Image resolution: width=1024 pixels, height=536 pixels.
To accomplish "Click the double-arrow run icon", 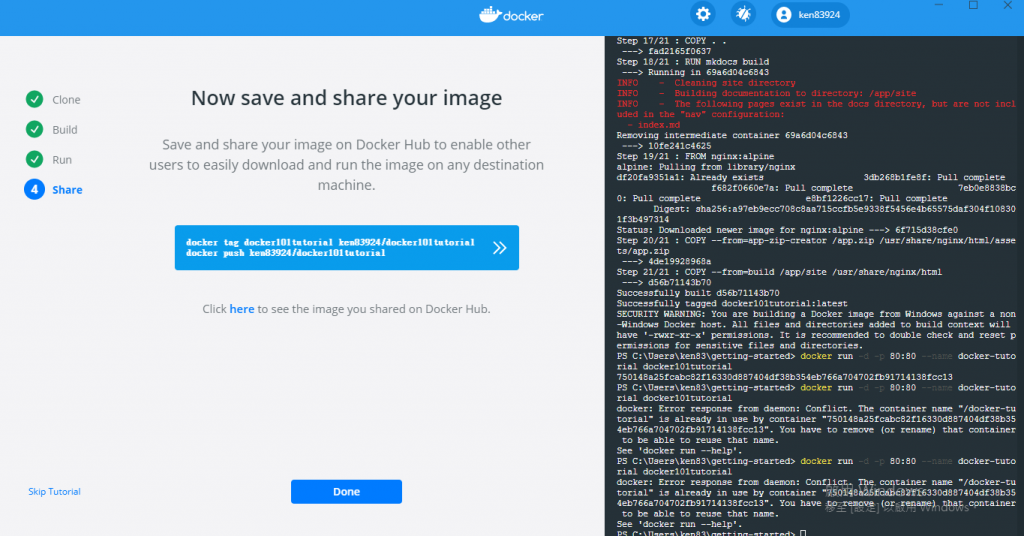I will [500, 247].
